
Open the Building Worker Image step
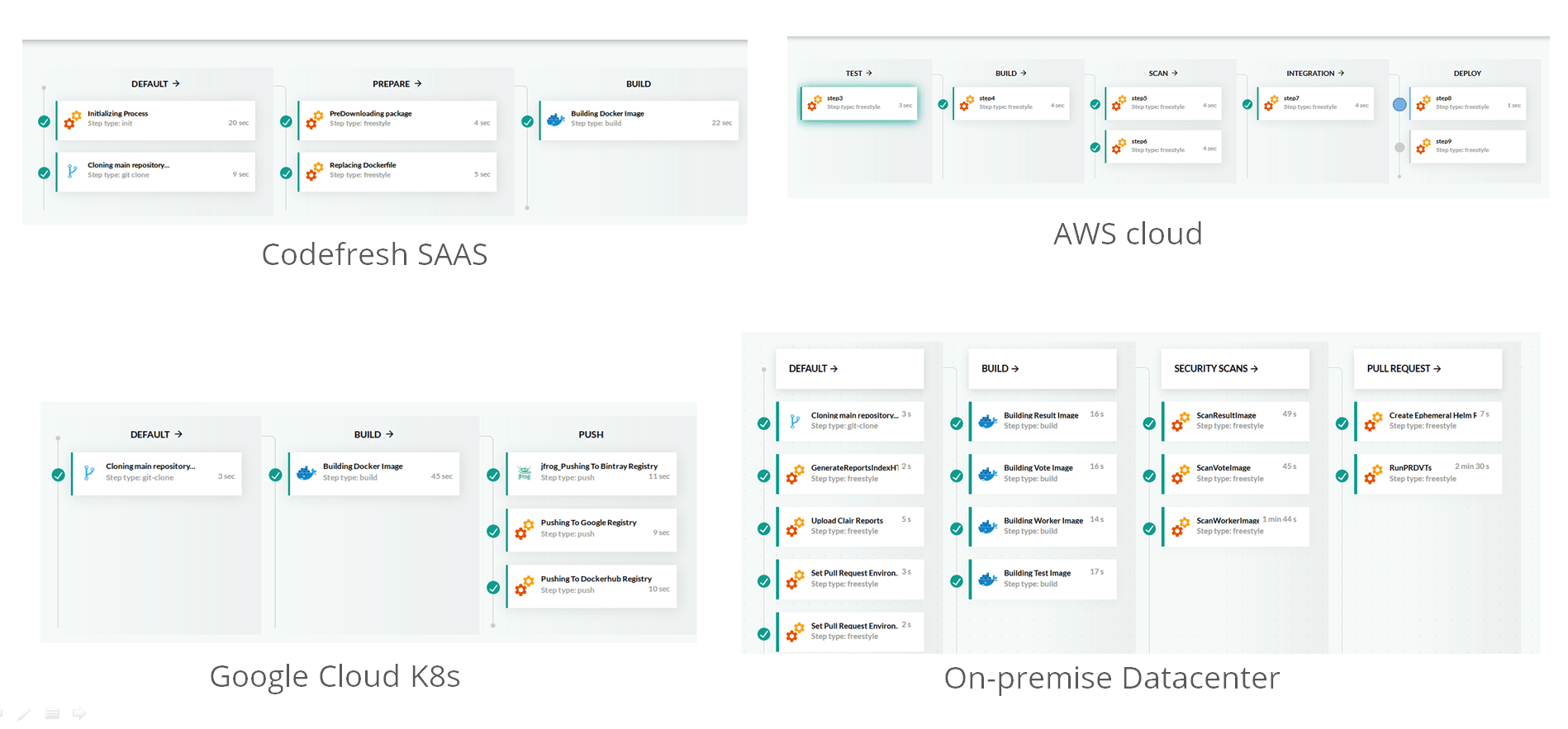coord(1043,527)
